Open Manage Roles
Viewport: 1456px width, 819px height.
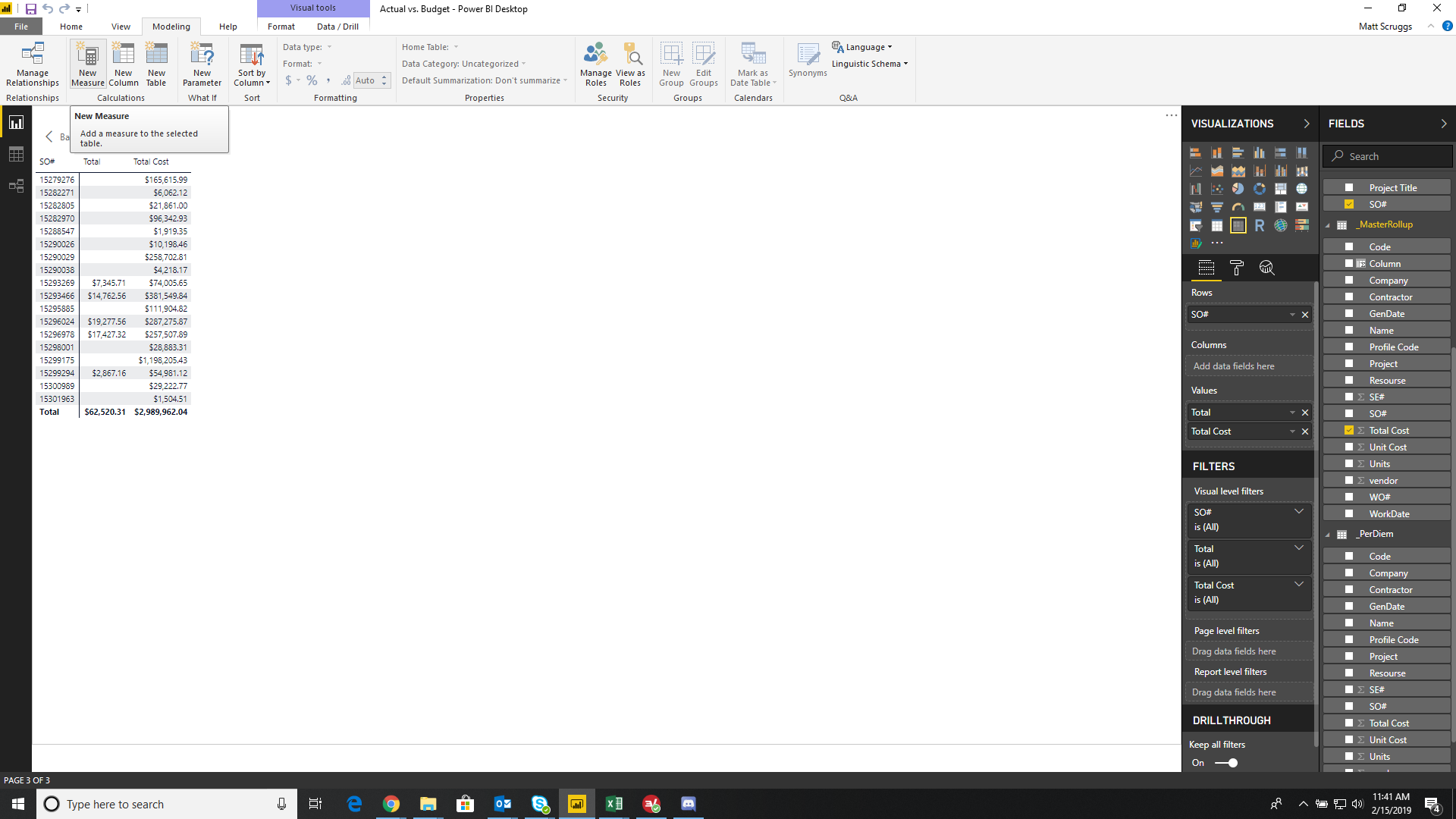[x=596, y=64]
